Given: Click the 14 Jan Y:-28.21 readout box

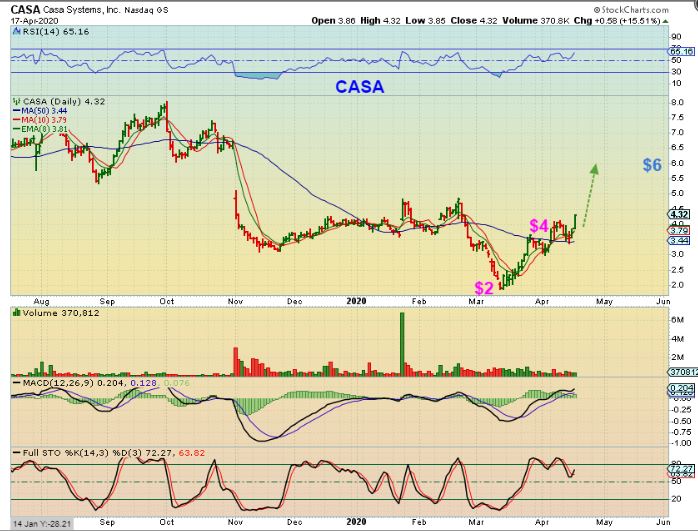Looking at the screenshot, I should tap(41, 524).
